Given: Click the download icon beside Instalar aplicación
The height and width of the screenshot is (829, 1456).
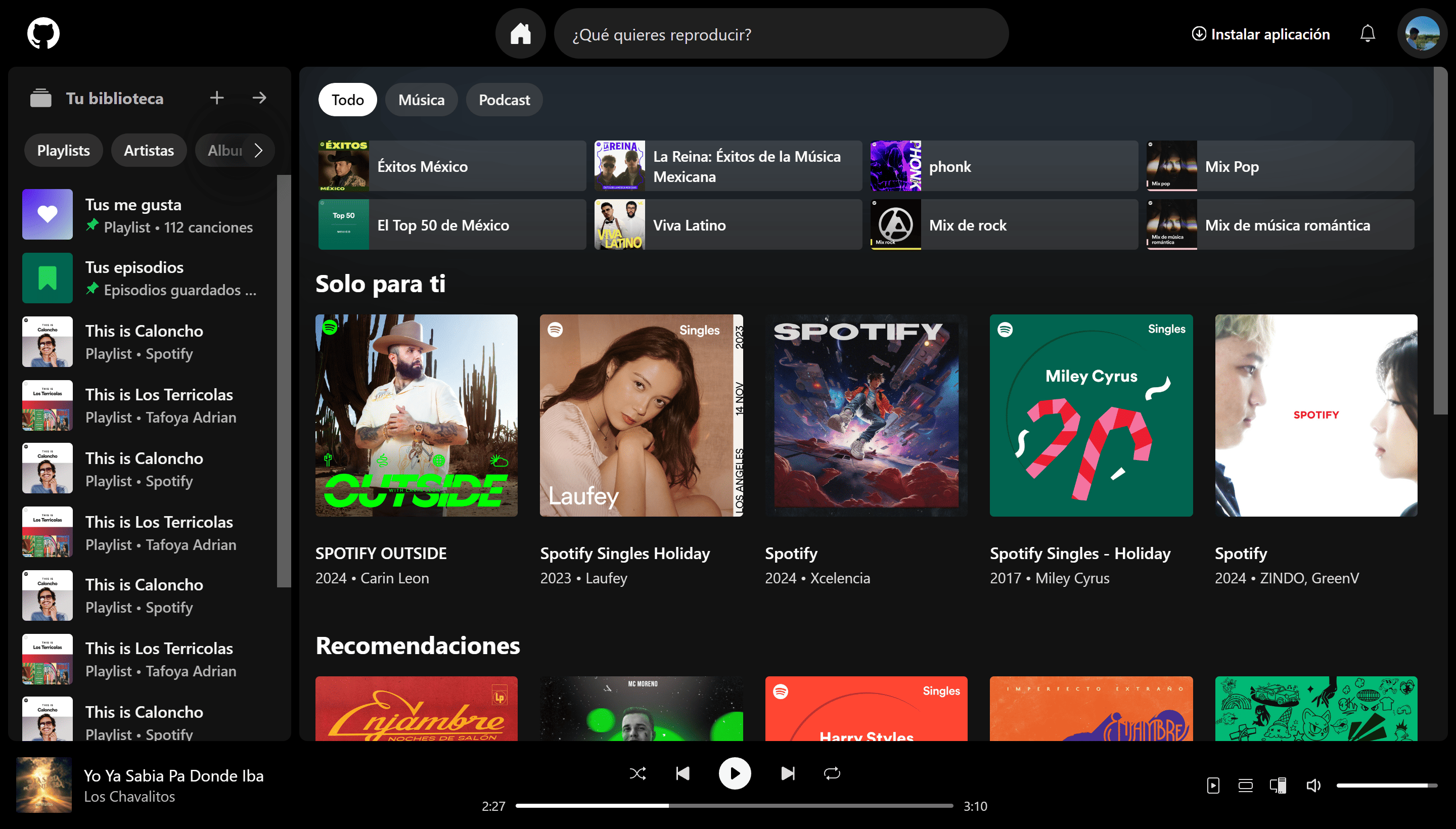Looking at the screenshot, I should (x=1199, y=33).
